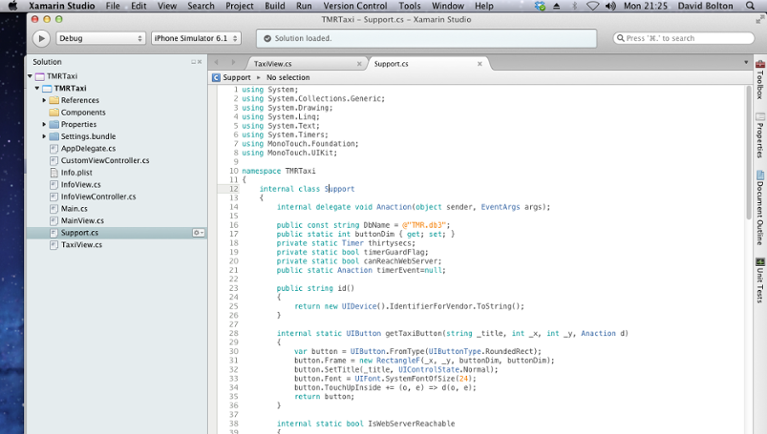This screenshot has width=767, height=434.
Task: Open the File menu
Action: [113, 6]
